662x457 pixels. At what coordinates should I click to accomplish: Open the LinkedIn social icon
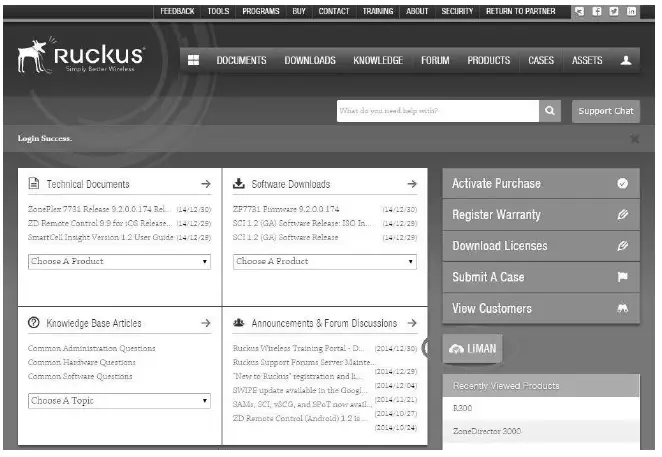631,11
